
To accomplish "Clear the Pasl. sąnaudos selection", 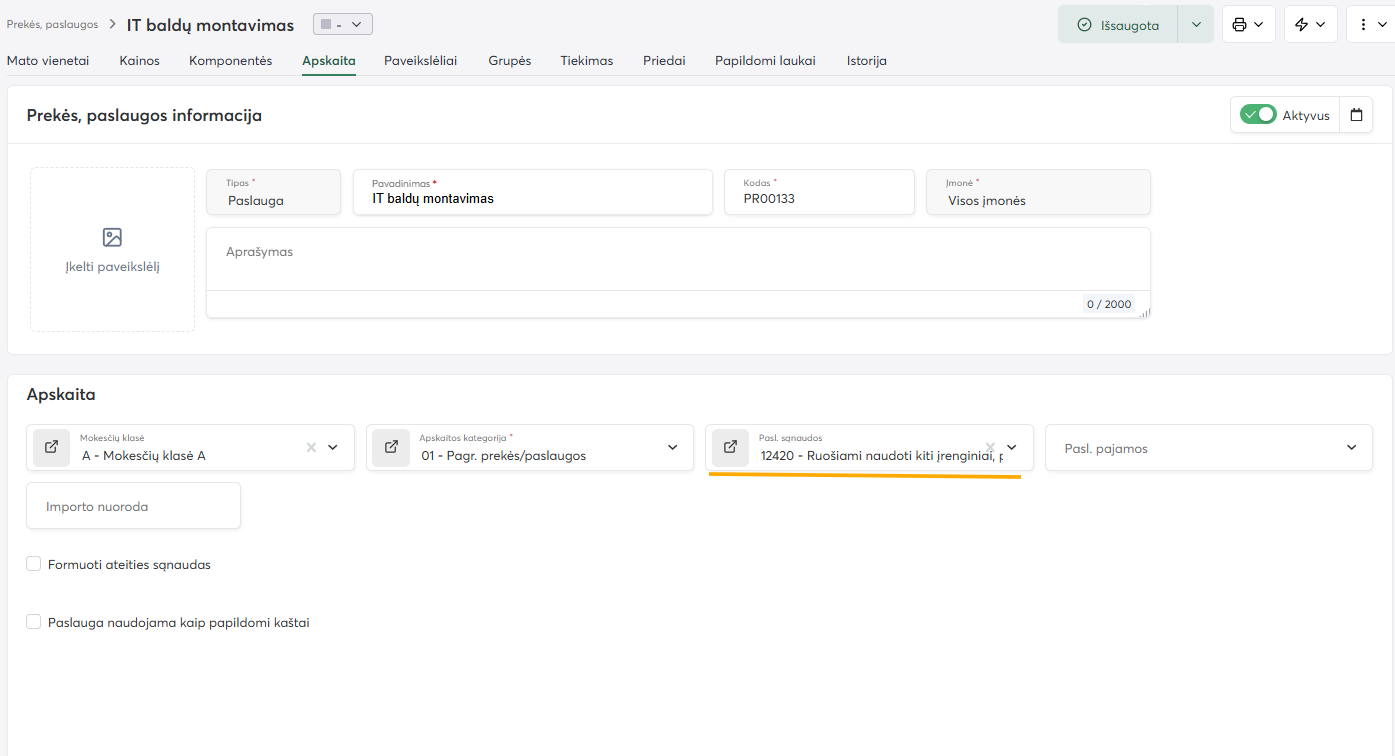I will pos(990,448).
